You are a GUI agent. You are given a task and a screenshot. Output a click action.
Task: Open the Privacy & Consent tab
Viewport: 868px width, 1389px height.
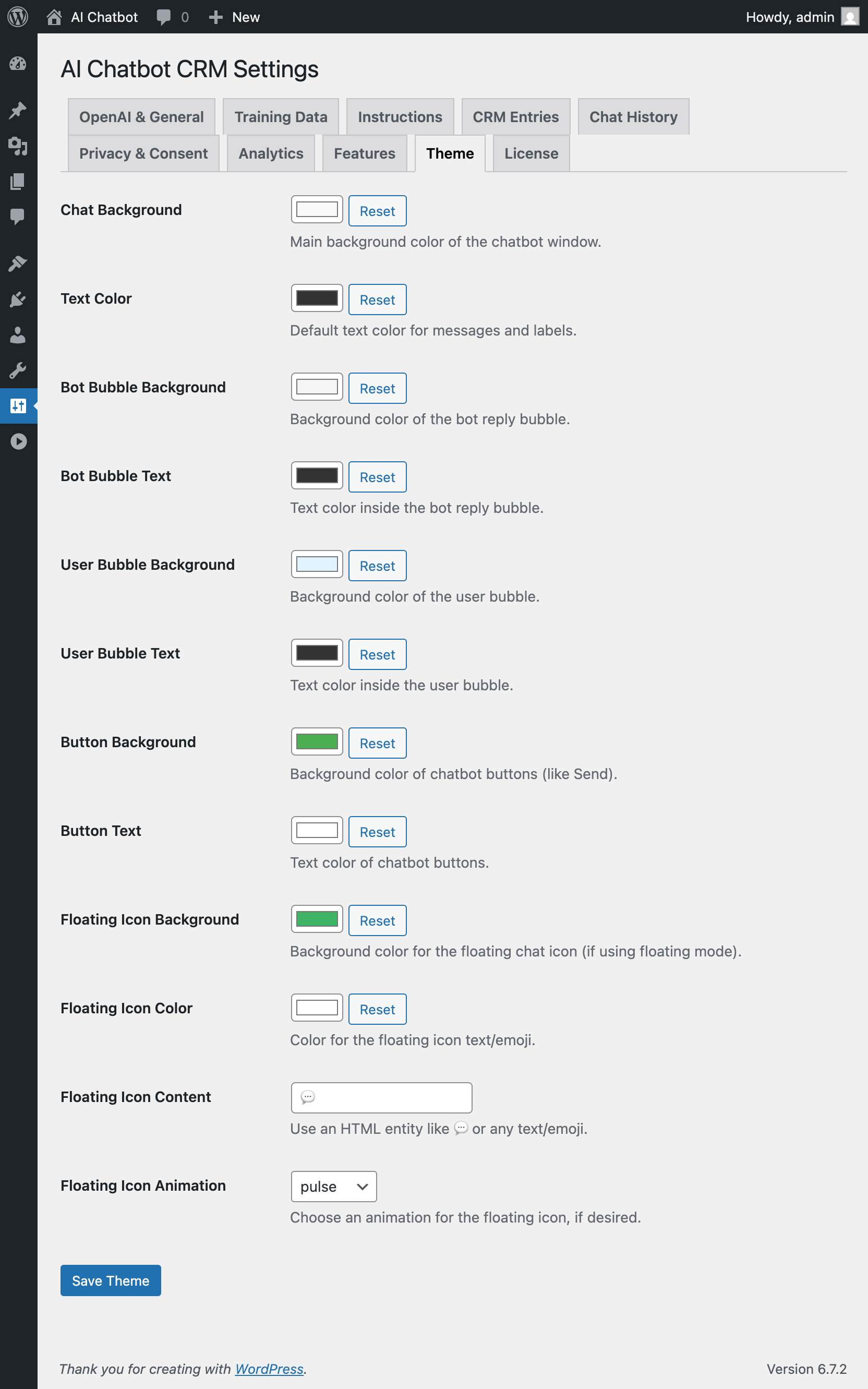click(x=143, y=153)
